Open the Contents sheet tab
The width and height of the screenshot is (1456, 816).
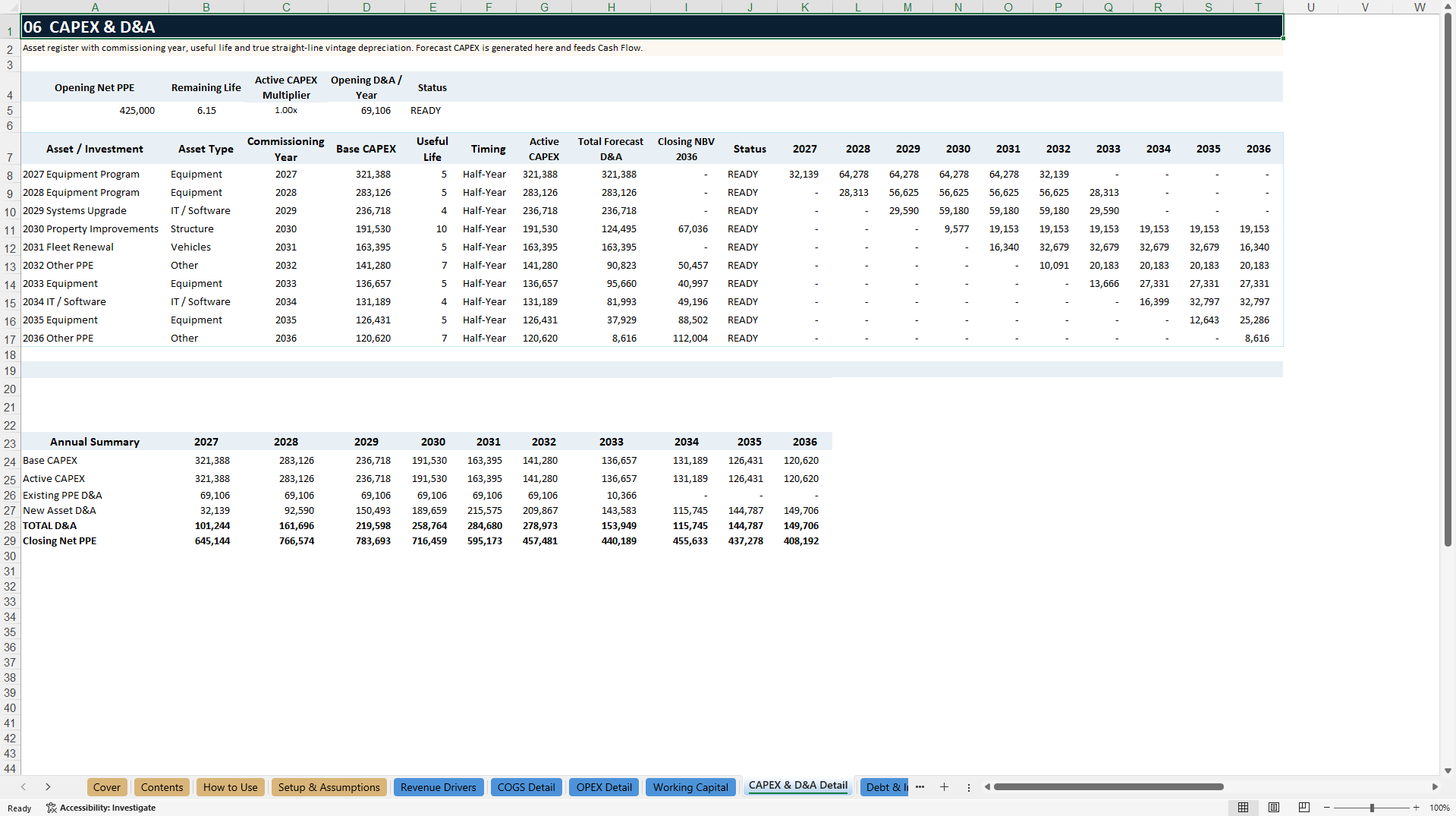point(162,787)
